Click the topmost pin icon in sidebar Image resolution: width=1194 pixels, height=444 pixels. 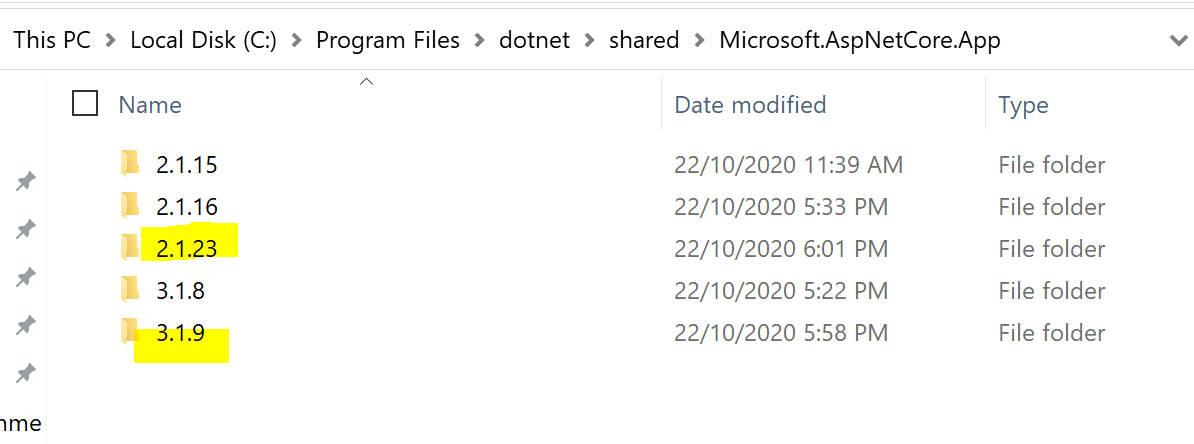point(26,181)
